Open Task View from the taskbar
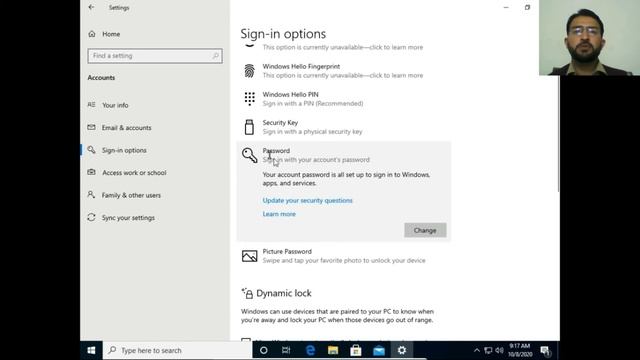640x360 pixels. (286, 350)
